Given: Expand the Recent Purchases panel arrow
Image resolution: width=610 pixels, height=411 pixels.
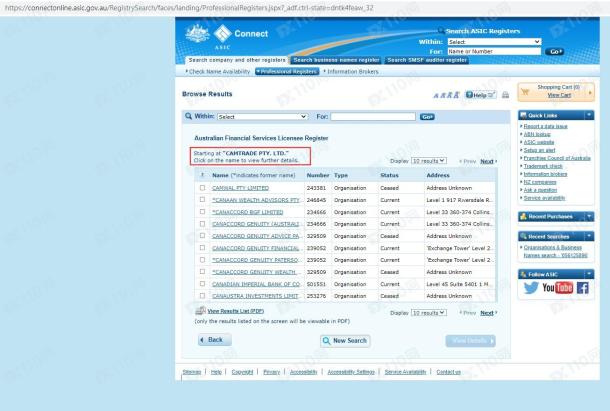Looking at the screenshot, I should [x=589, y=216].
